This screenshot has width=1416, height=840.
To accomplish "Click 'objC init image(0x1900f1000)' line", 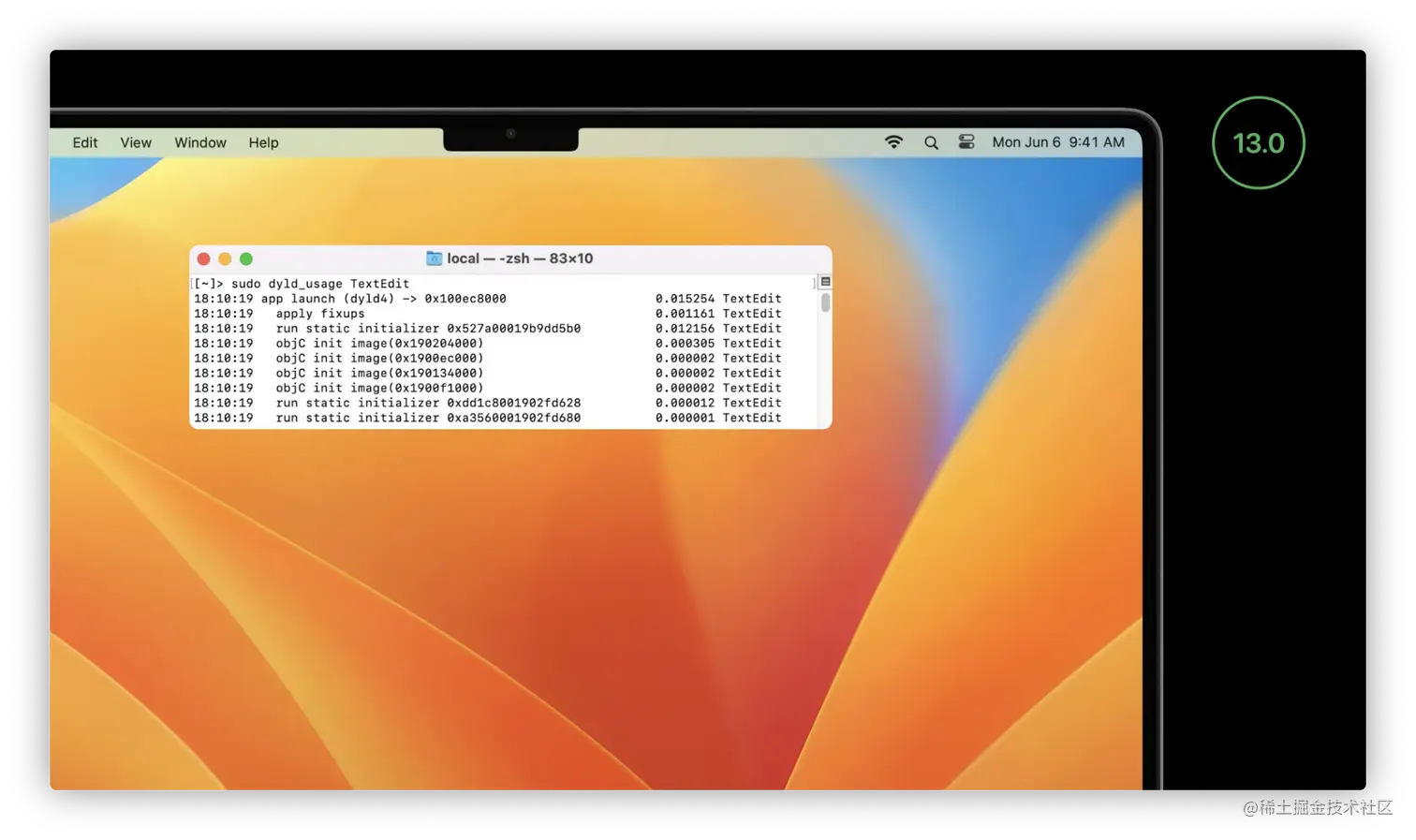I will tap(487, 389).
